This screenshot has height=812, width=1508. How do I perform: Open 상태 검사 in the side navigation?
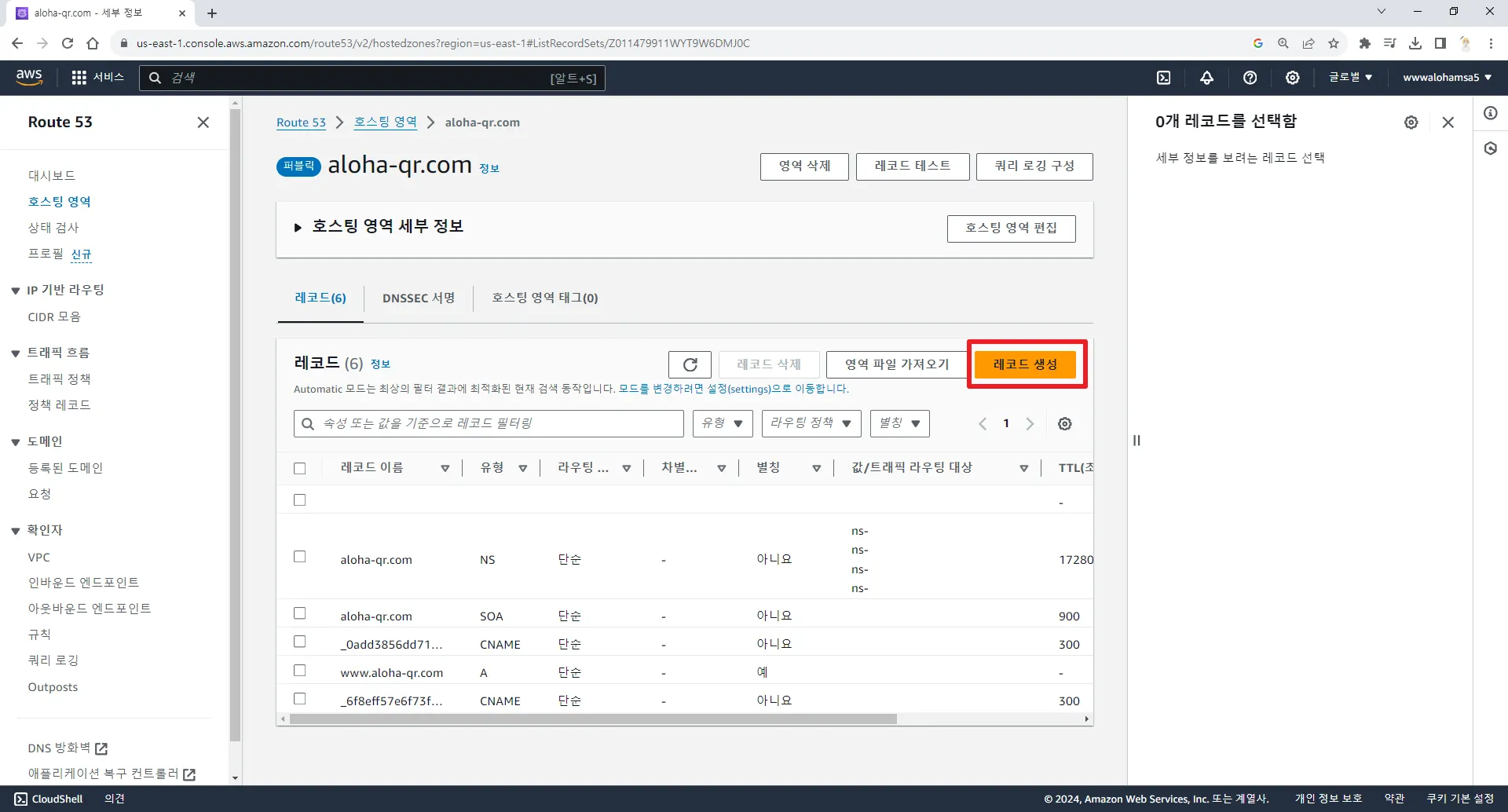(x=53, y=228)
